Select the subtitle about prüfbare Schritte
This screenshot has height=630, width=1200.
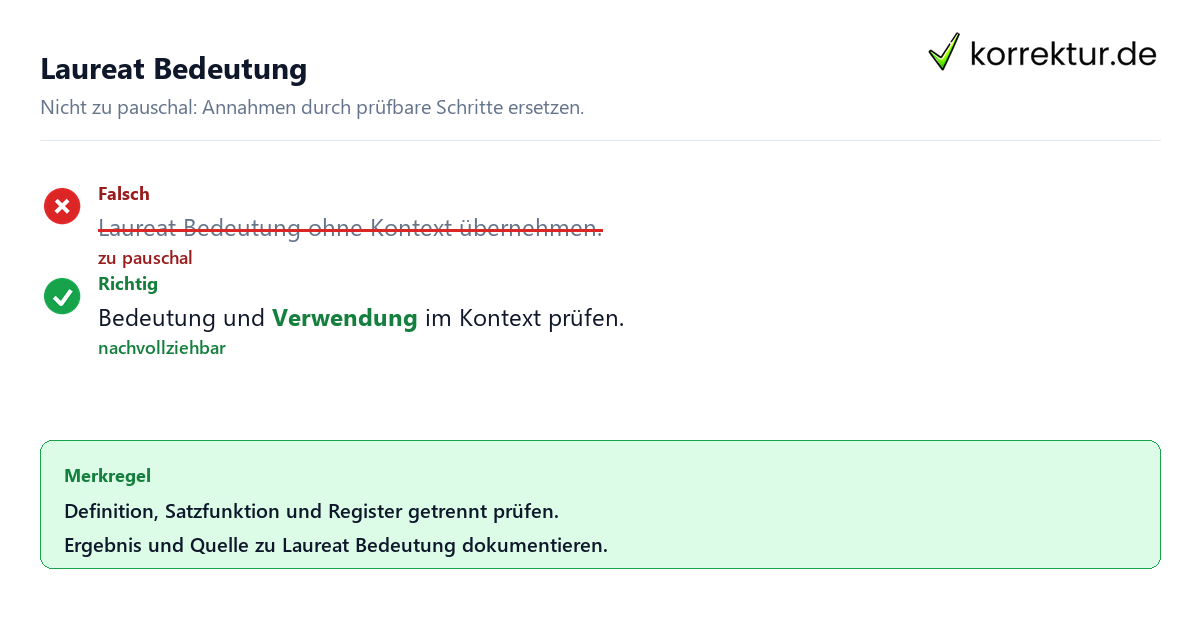point(312,107)
